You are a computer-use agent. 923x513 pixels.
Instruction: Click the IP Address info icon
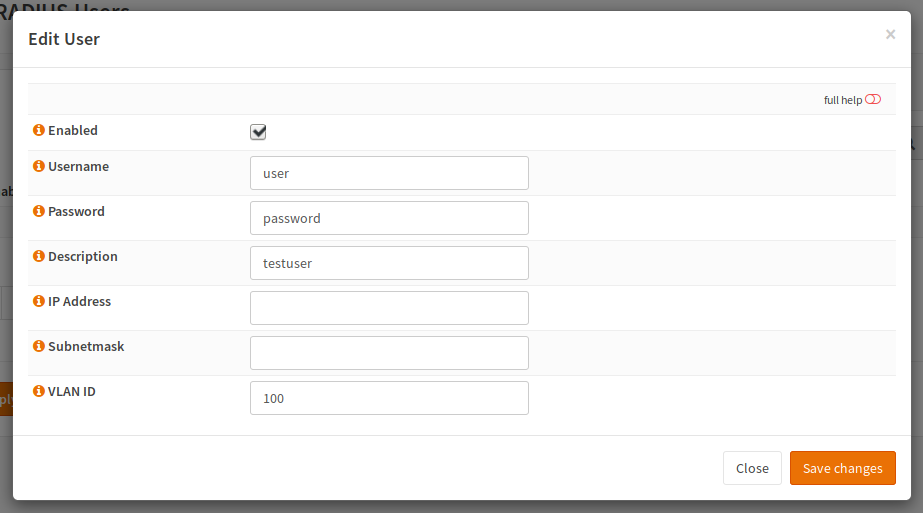[39, 302]
